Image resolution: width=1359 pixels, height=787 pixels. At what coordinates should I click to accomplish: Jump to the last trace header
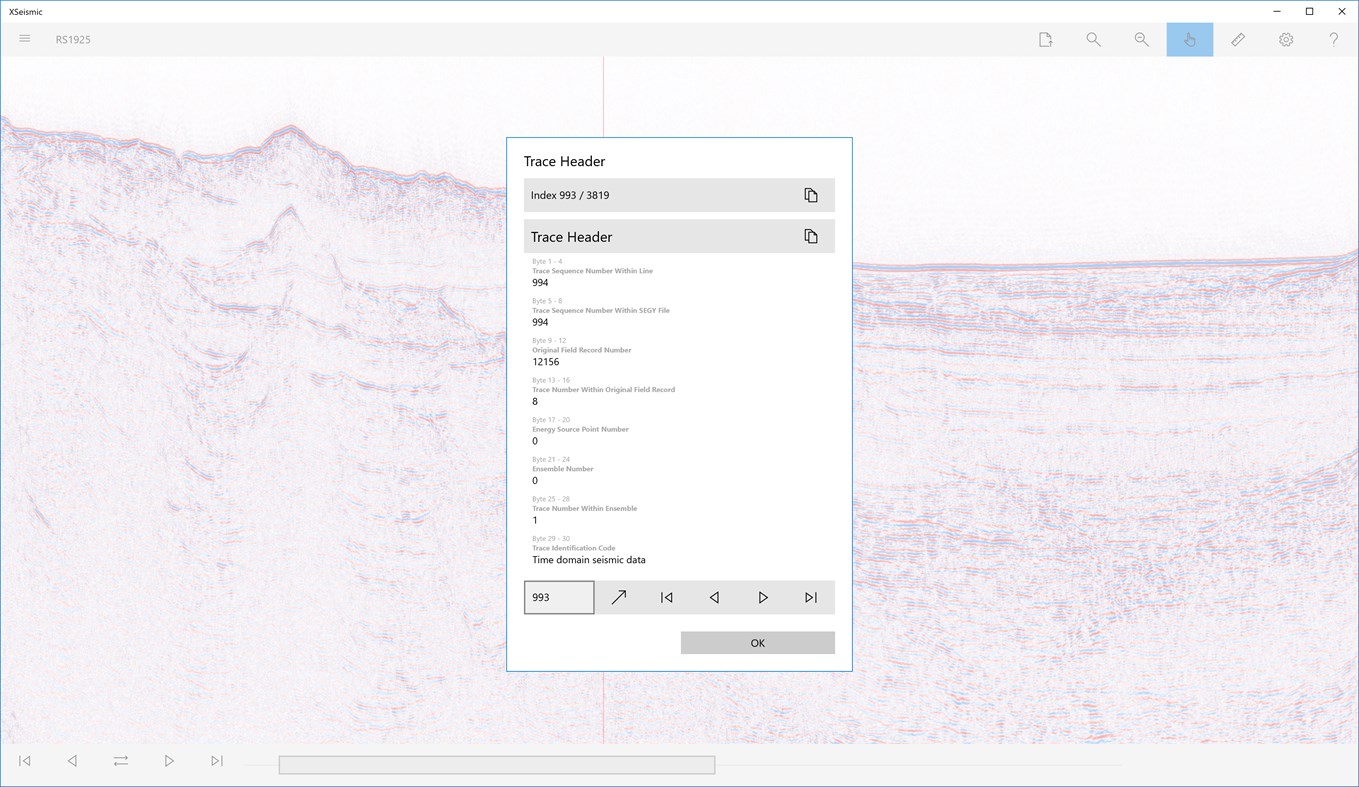click(811, 597)
